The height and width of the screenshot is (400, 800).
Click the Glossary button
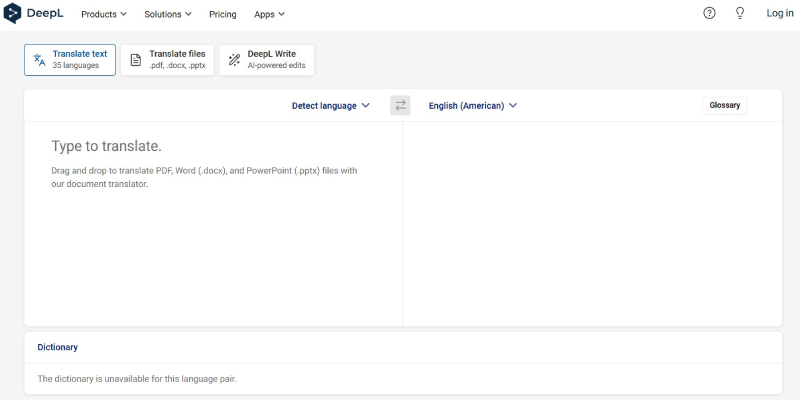point(724,105)
